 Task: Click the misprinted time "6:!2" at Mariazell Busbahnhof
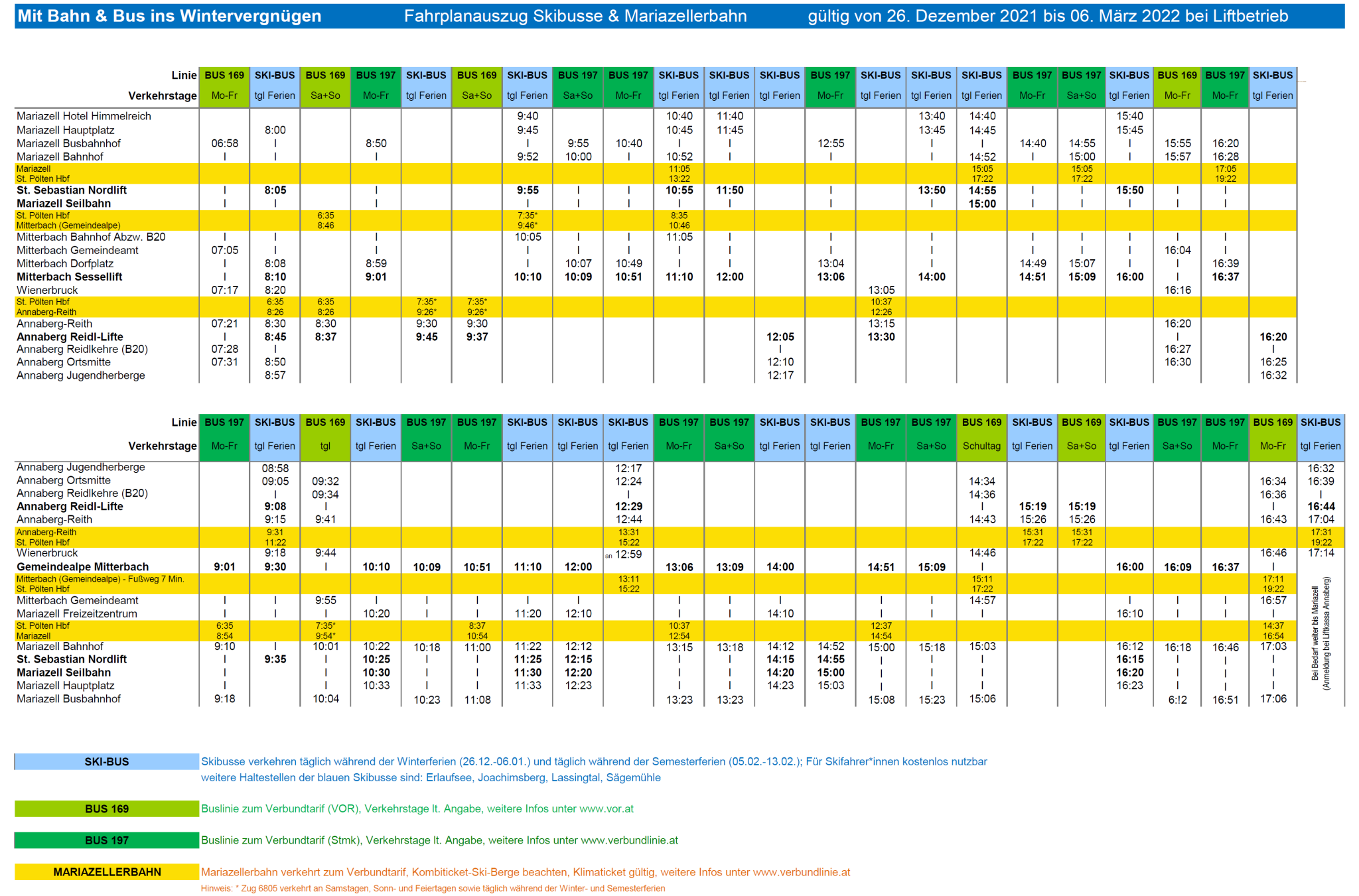click(x=1178, y=700)
